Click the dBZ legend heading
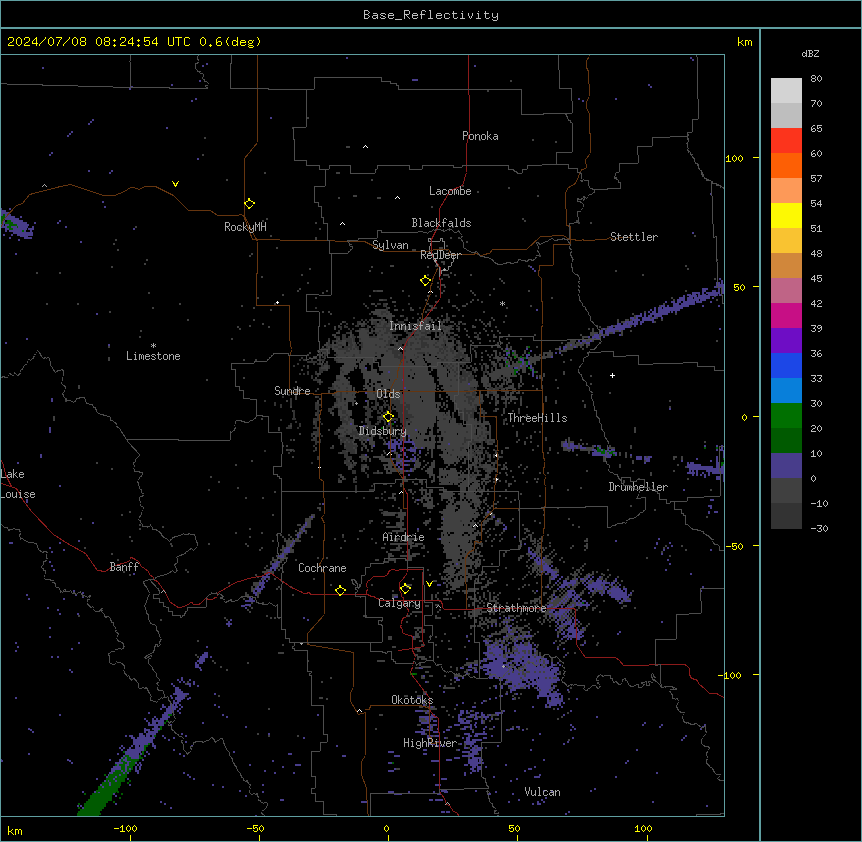 810,53
